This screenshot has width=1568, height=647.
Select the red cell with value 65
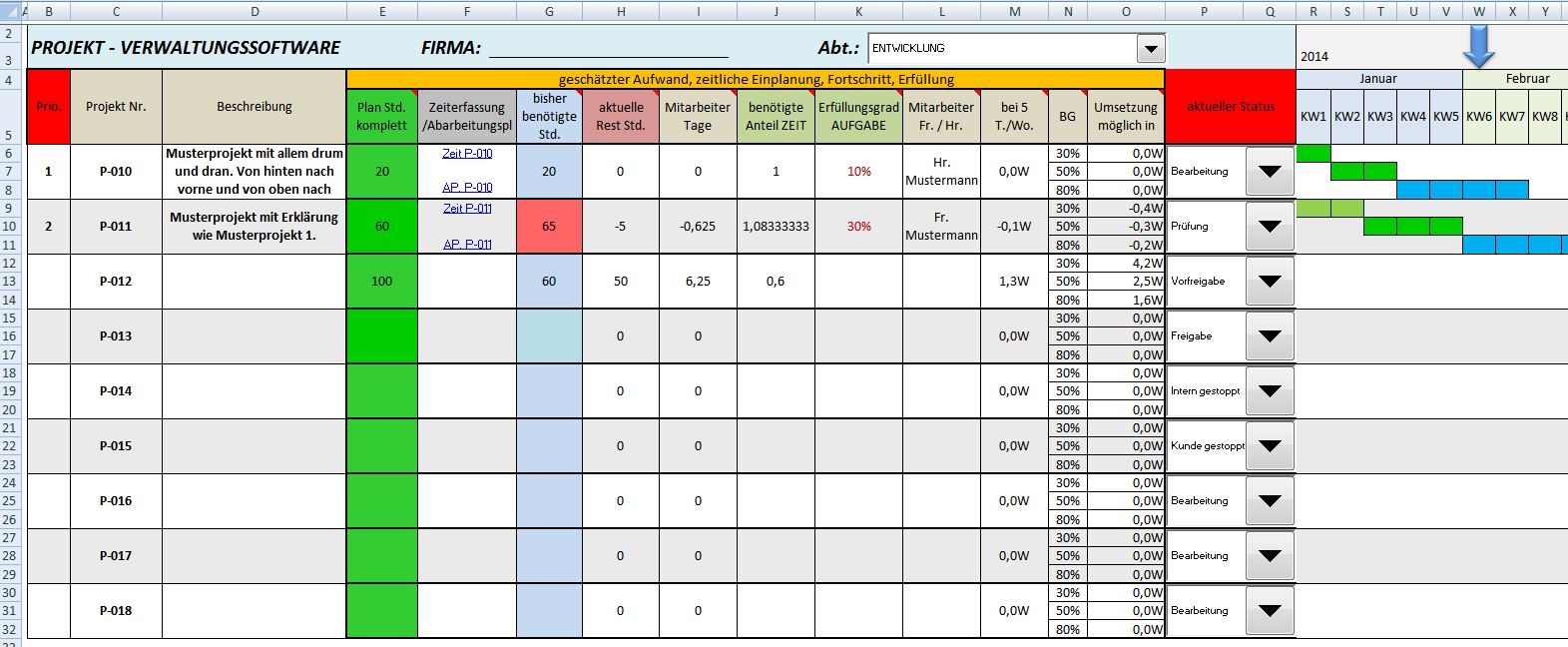549,227
